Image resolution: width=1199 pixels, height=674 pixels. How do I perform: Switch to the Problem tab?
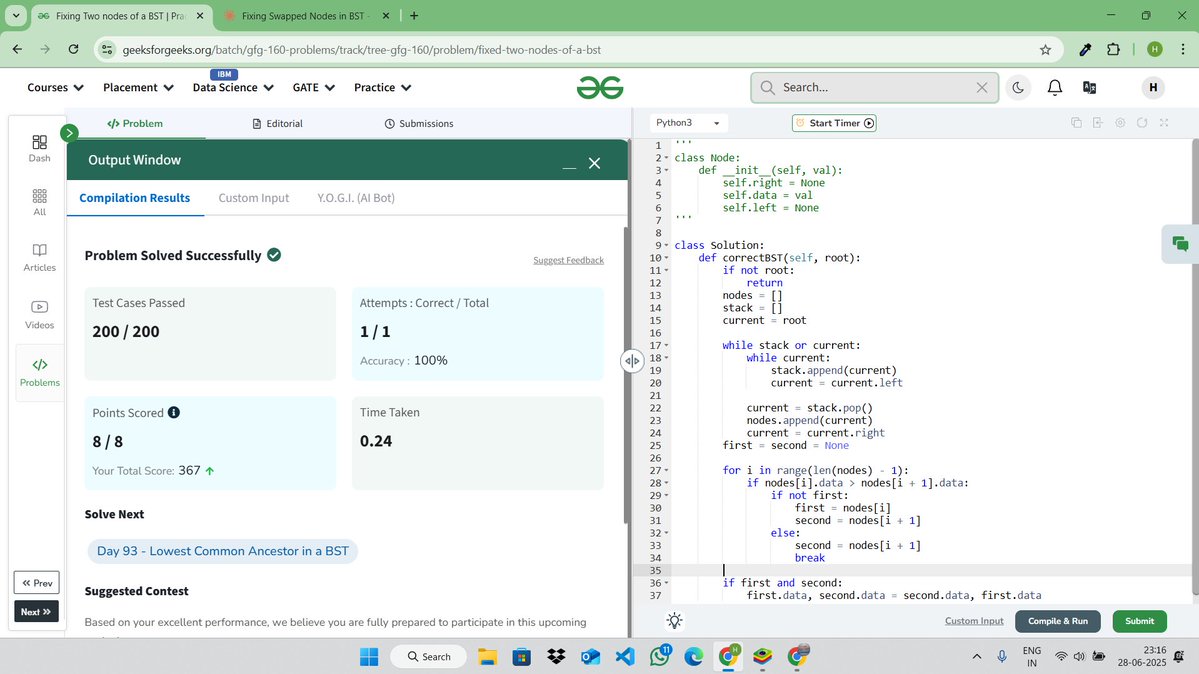[135, 123]
